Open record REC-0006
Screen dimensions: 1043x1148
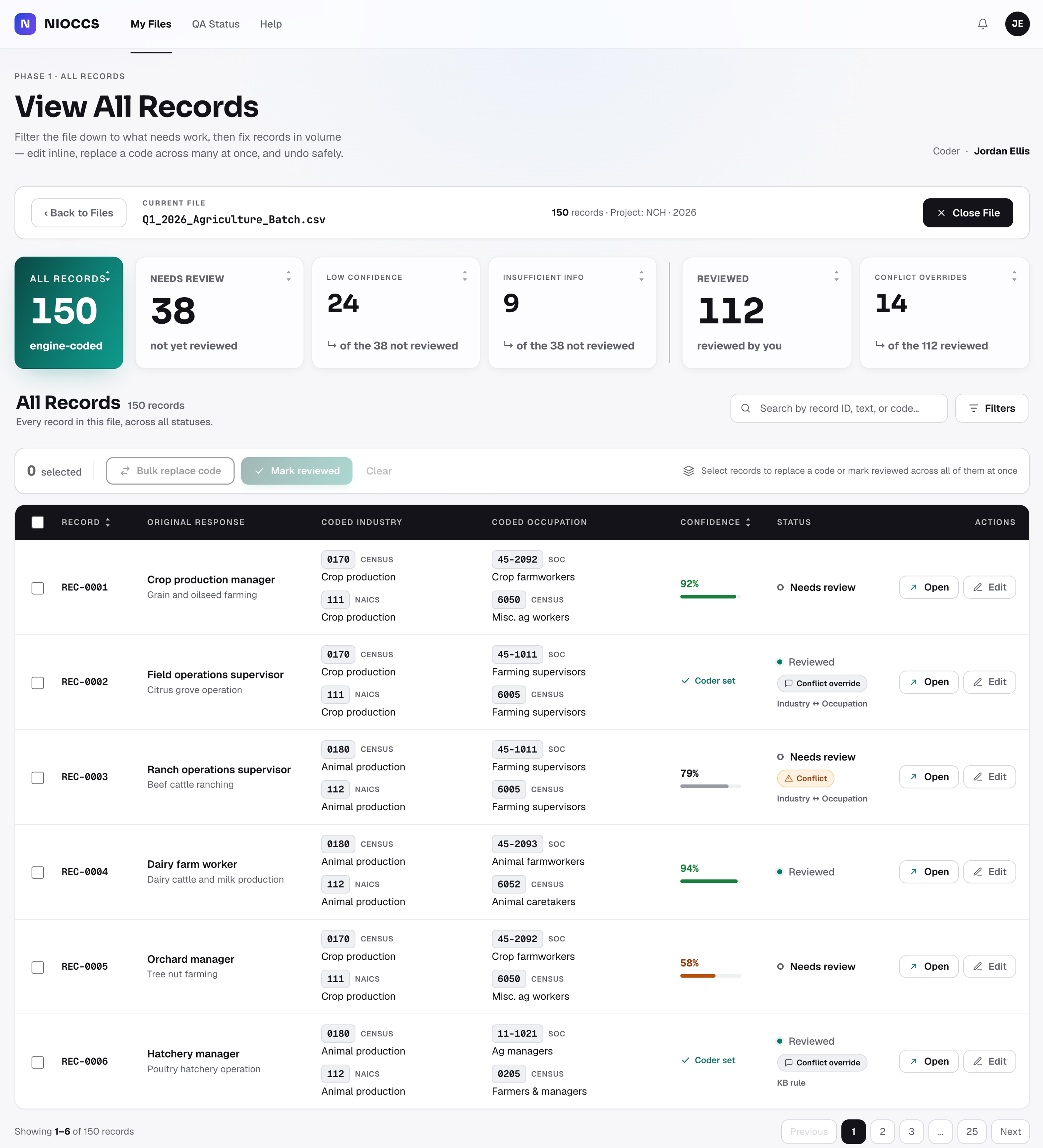(x=928, y=1061)
